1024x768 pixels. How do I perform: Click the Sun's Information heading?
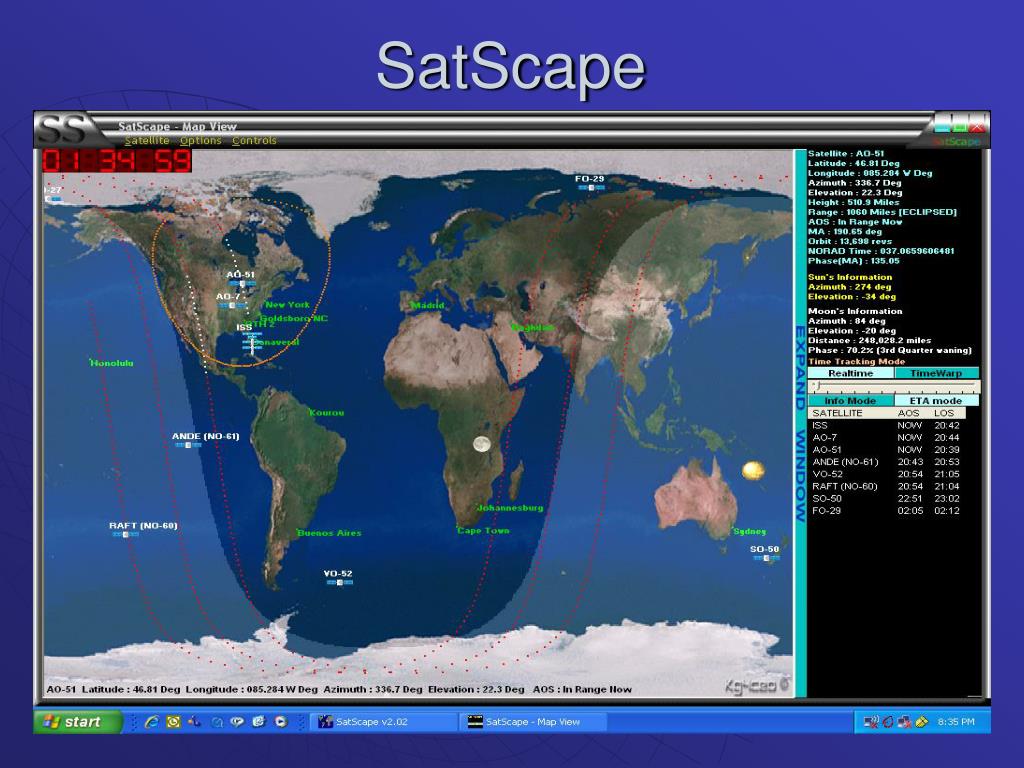click(x=850, y=277)
